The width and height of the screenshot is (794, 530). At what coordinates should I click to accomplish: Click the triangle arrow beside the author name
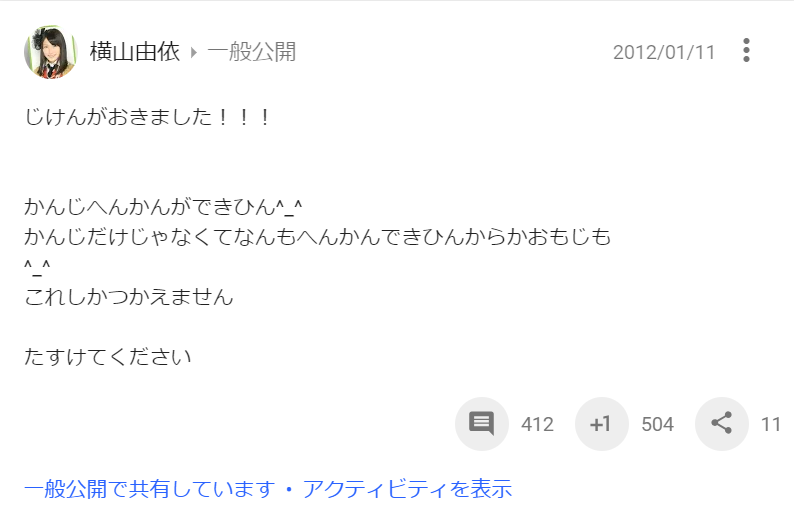[x=193, y=52]
